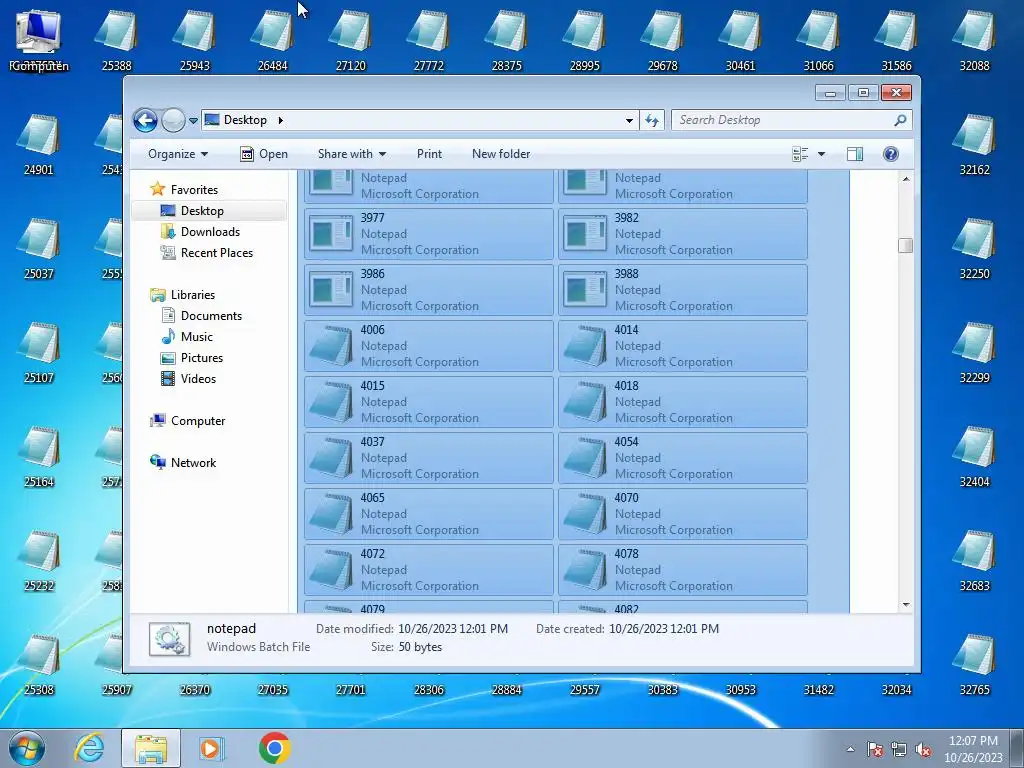The height and width of the screenshot is (768, 1024).
Task: Select desktop icon 28375
Action: coord(506,40)
